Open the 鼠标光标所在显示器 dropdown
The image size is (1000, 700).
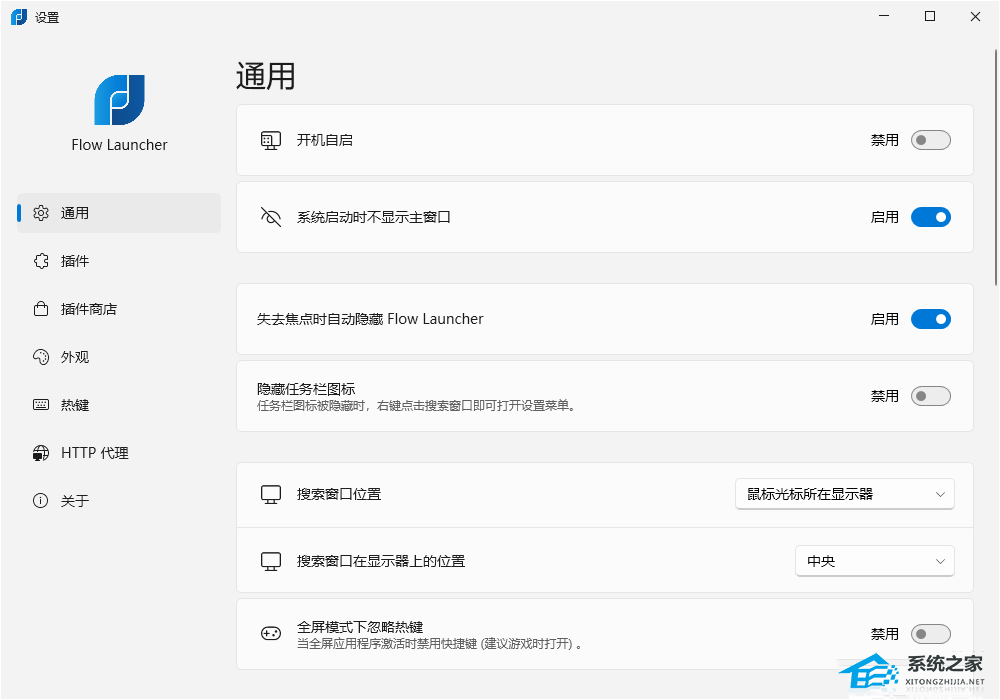click(845, 494)
